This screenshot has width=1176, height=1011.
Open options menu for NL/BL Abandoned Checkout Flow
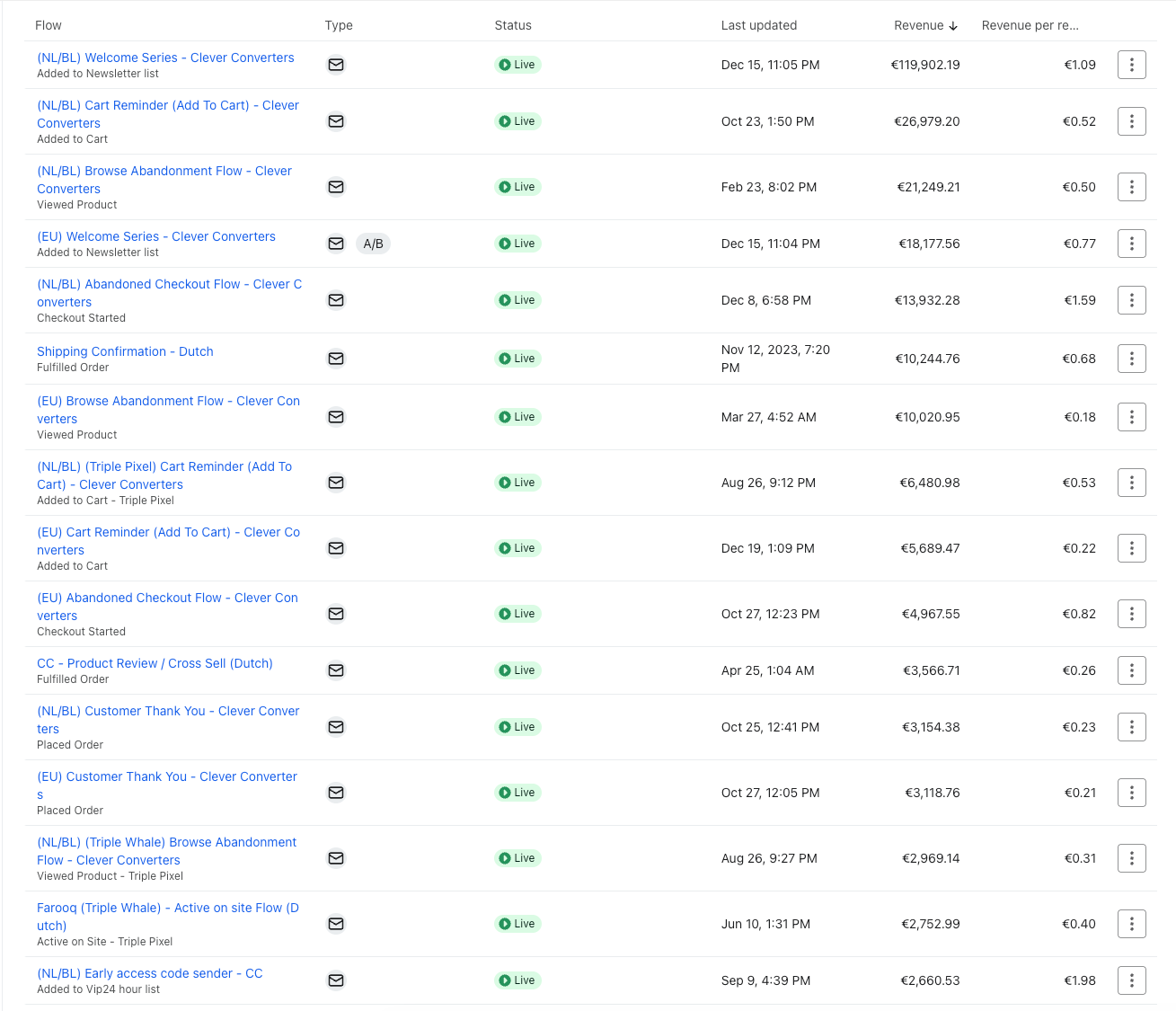(1132, 300)
